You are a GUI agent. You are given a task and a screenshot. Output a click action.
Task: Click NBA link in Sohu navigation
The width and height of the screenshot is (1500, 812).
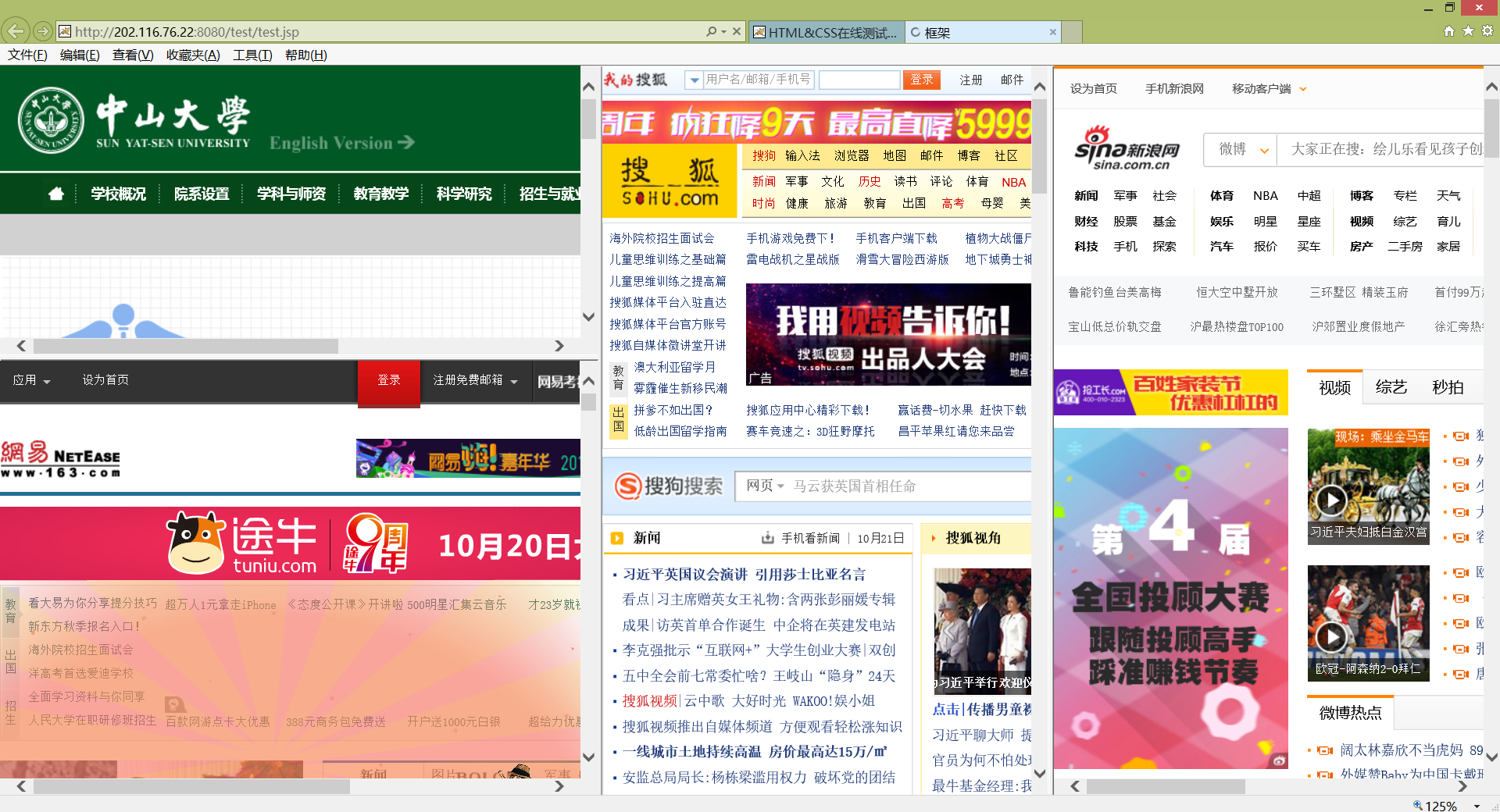(1013, 182)
